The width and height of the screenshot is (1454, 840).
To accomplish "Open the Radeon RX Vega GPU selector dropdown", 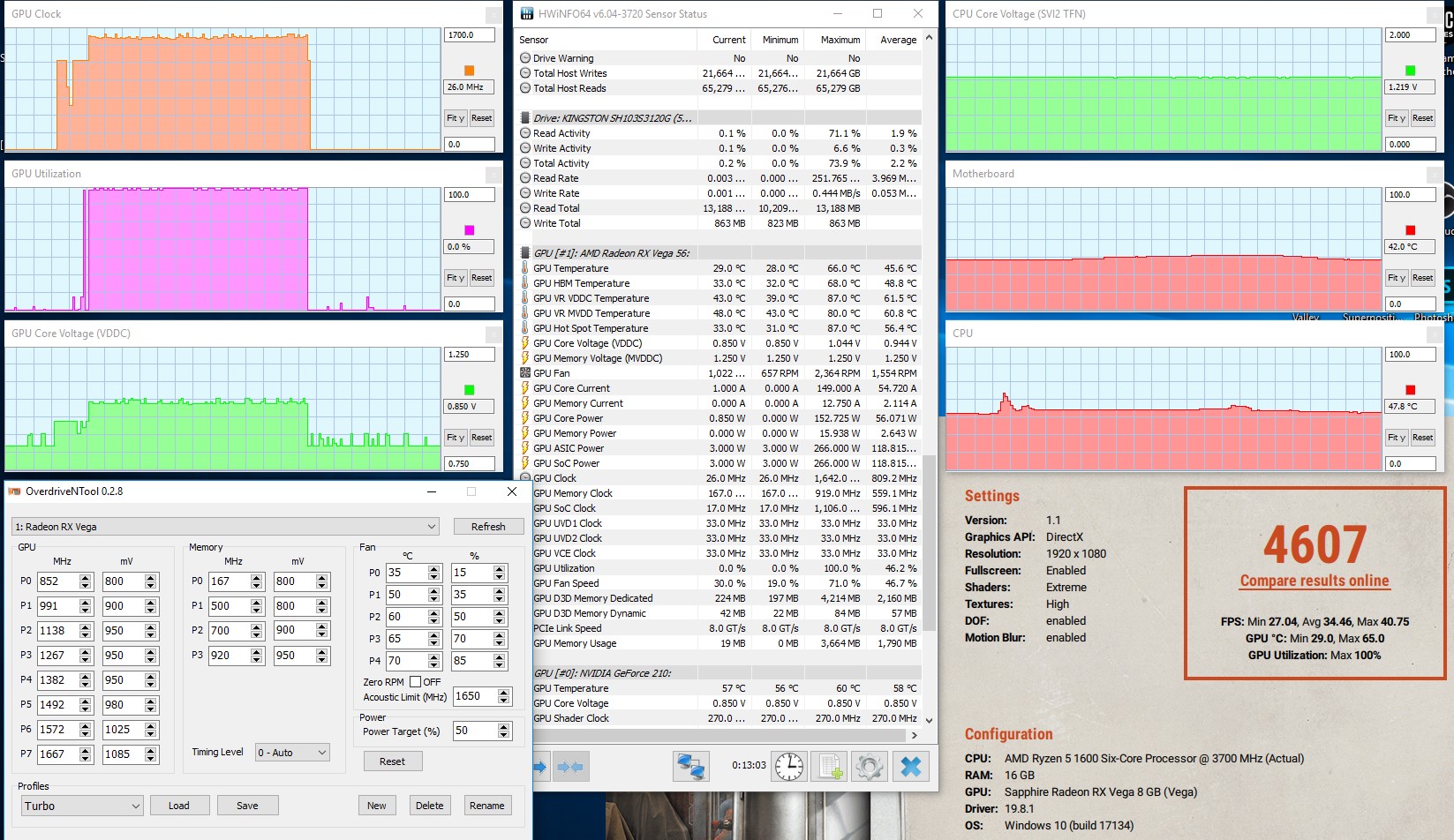I will tap(225, 527).
